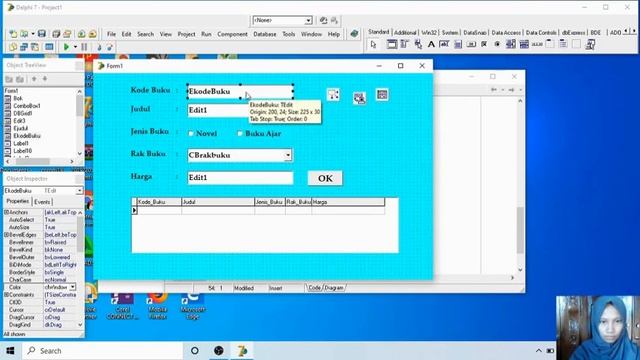Switch to the Diagram tab in code editor

(334, 288)
